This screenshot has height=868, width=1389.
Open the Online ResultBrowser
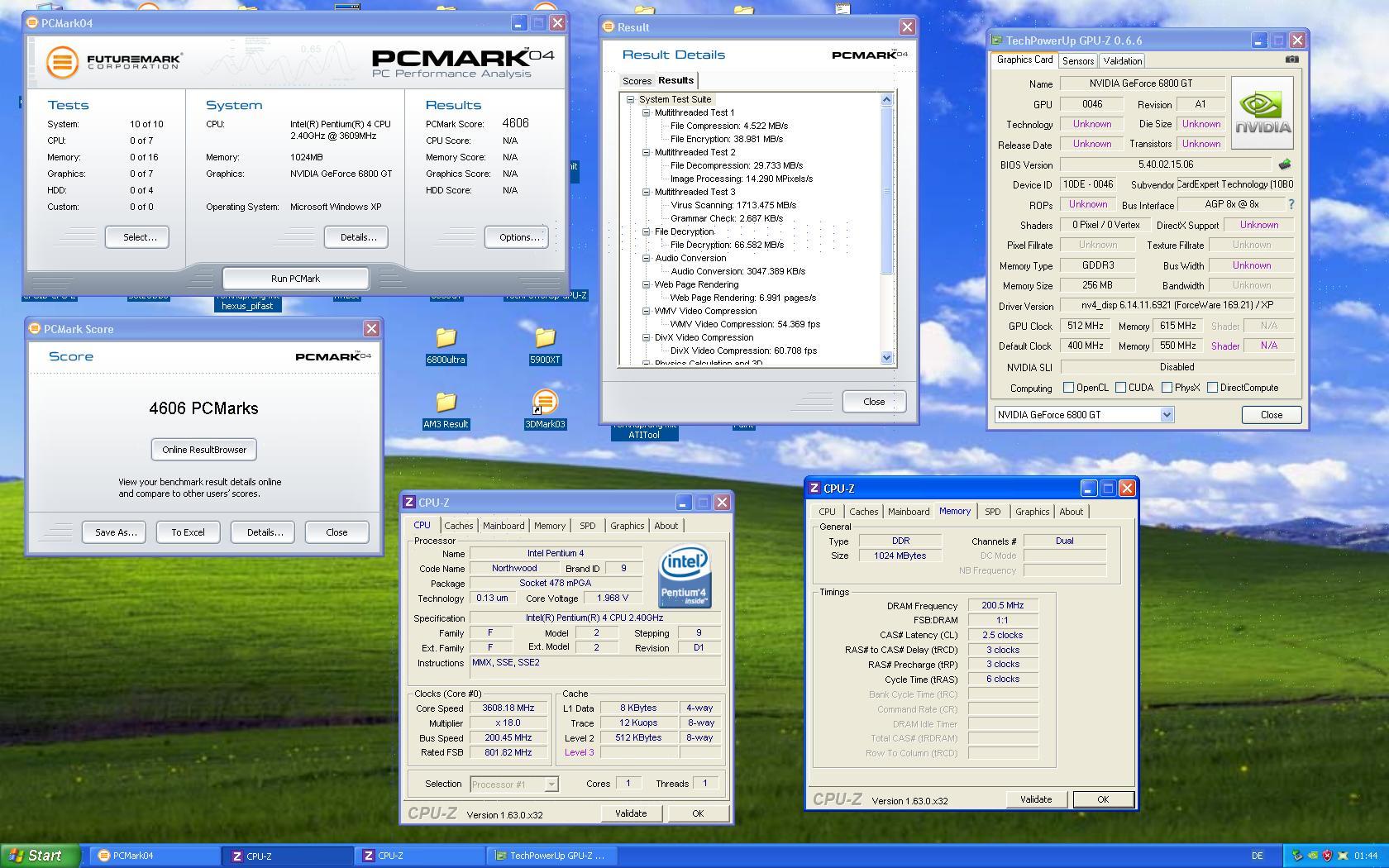coord(204,450)
